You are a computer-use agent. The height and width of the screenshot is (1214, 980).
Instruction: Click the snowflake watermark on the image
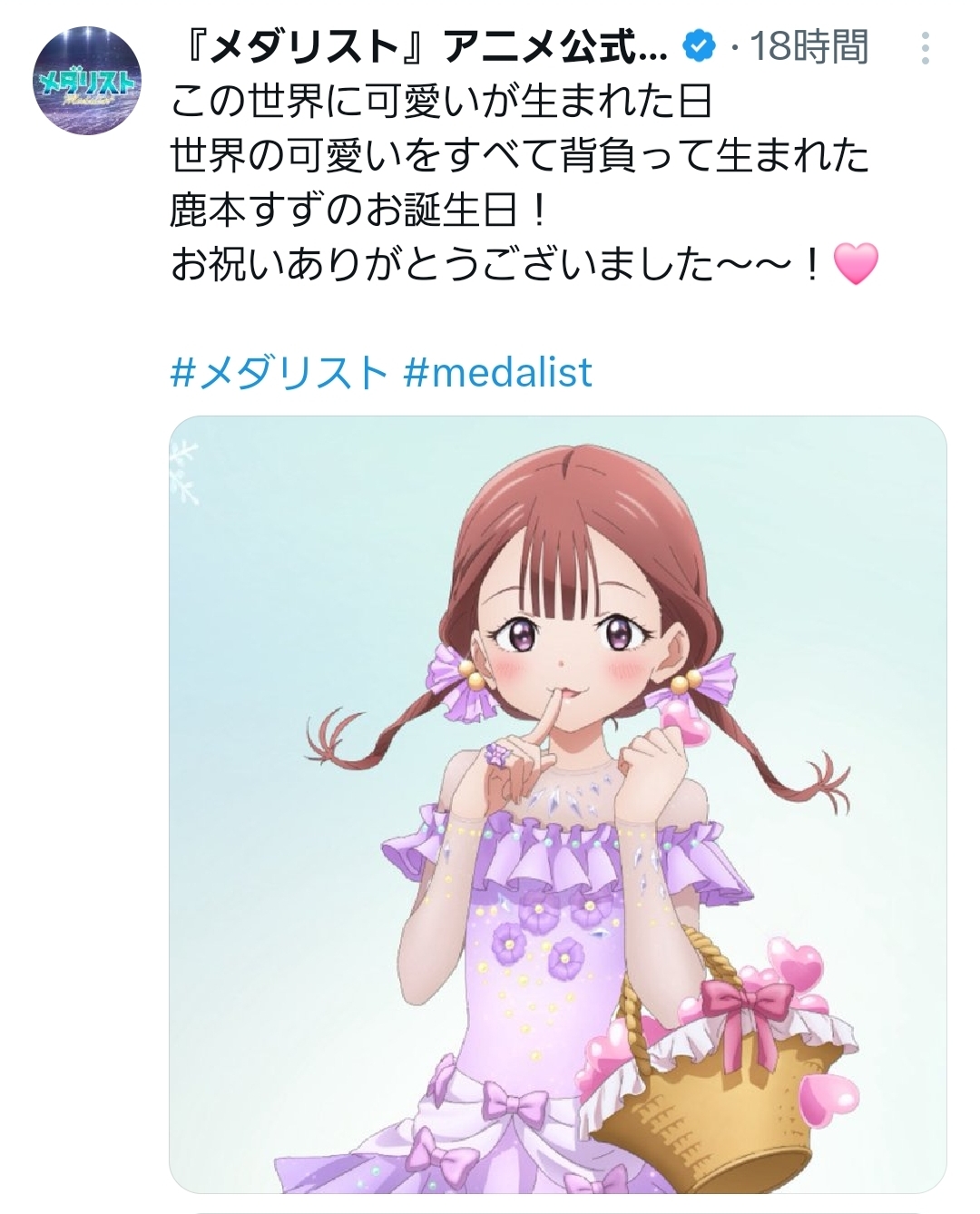point(186,470)
